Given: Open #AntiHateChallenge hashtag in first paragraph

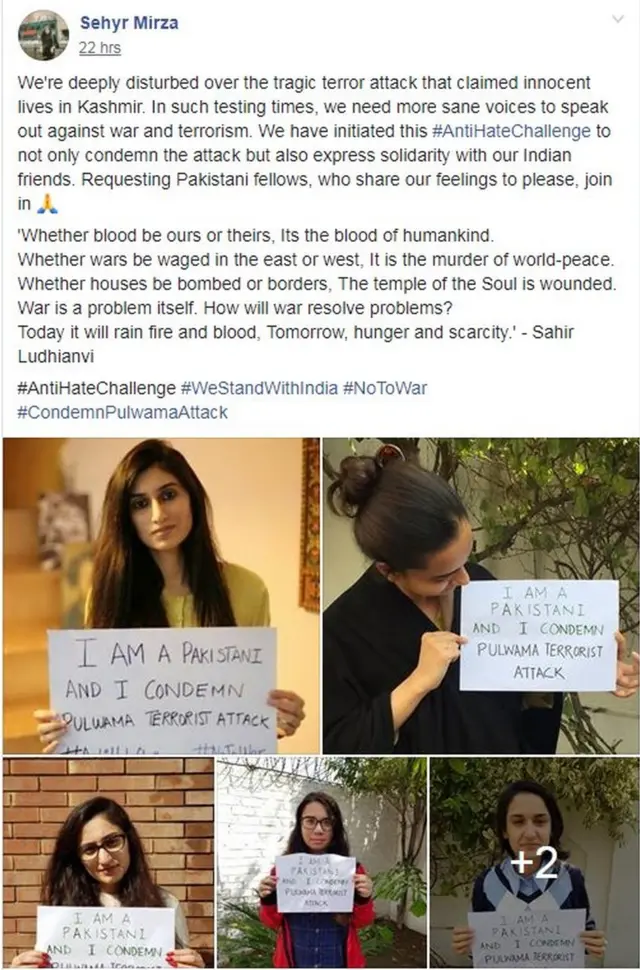Looking at the screenshot, I should pyautogui.click(x=511, y=131).
